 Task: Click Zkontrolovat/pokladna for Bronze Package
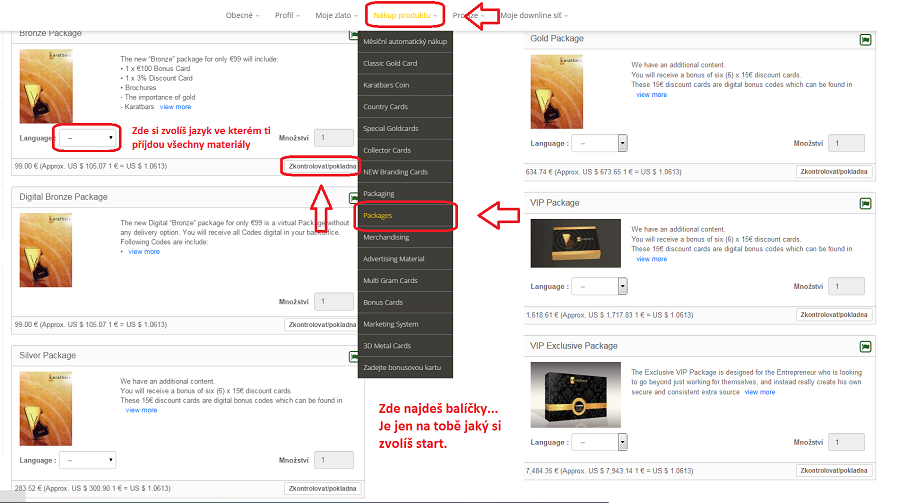322,166
